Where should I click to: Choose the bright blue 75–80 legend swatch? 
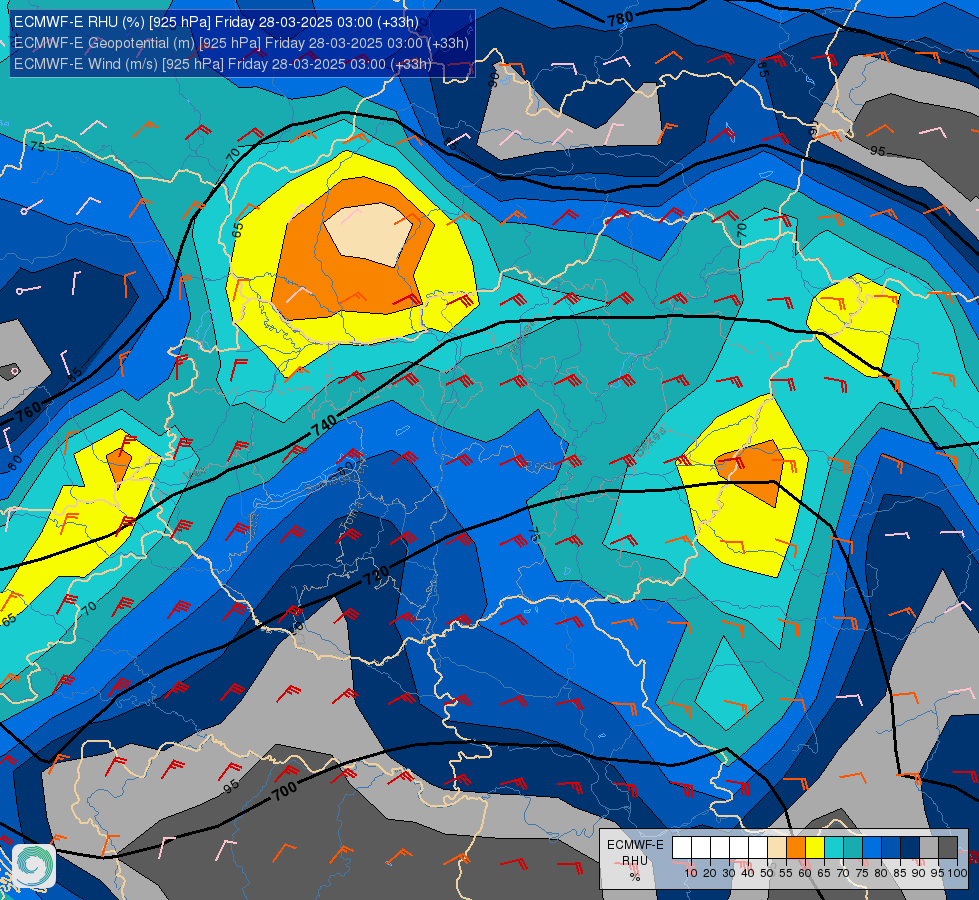tap(872, 848)
